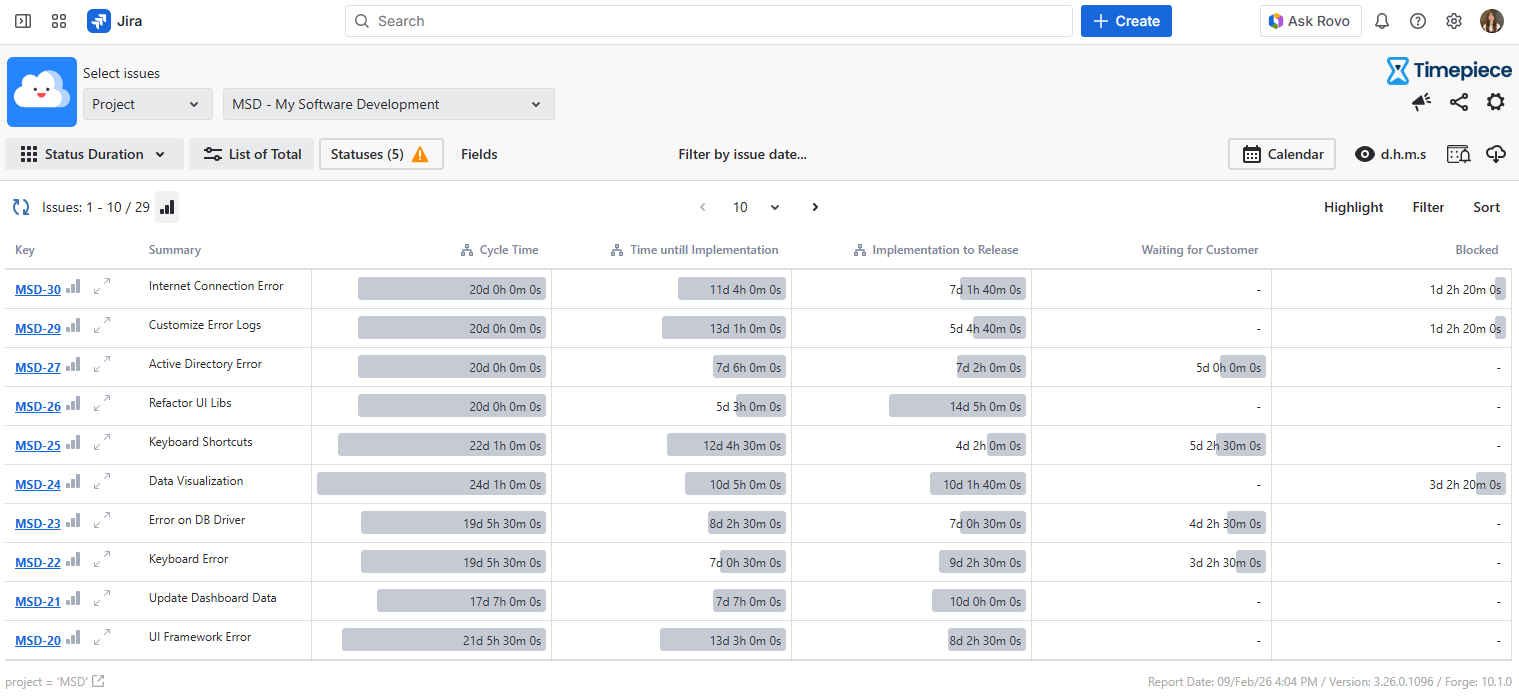Screen dimensions: 1519x699
Task: Open the Status Duration report dropdown
Action: 95,154
